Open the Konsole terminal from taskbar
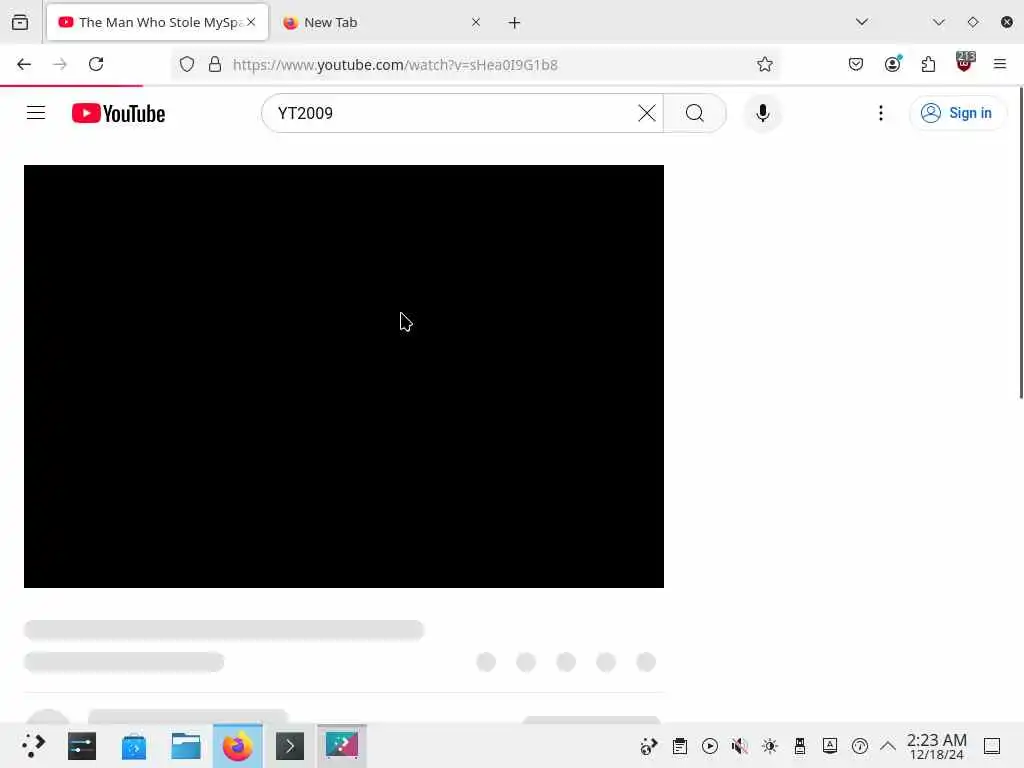 click(x=290, y=746)
